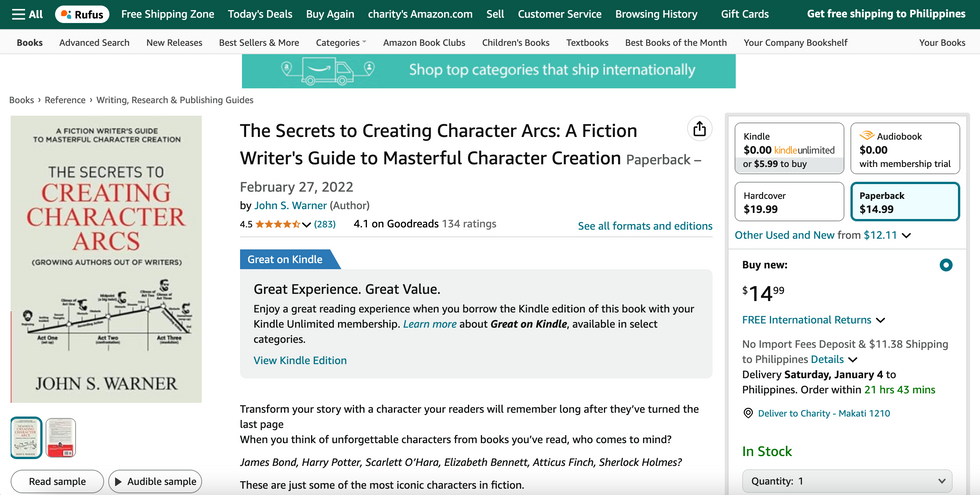
Task: Select the Audiobook format option
Action: point(904,149)
